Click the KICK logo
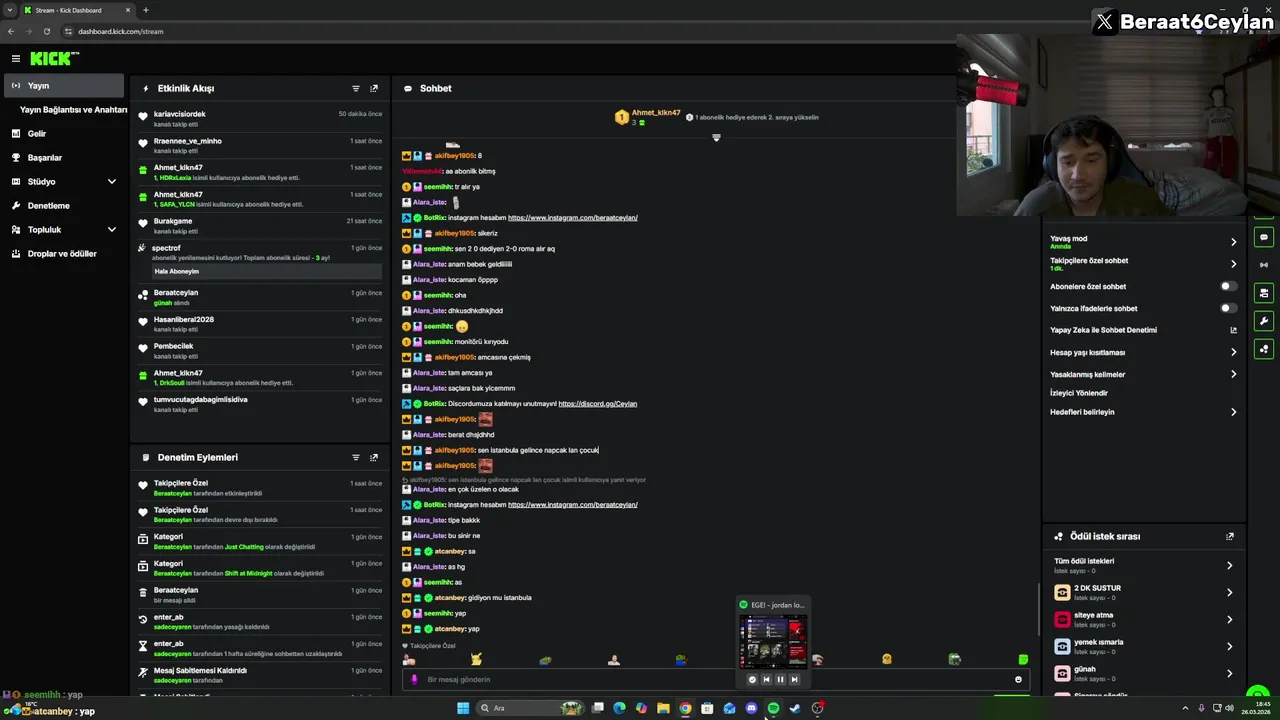 coord(52,59)
